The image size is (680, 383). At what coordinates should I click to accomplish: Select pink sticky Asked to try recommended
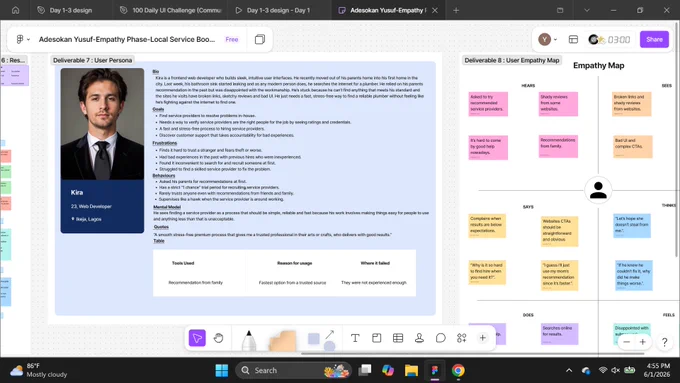click(488, 104)
